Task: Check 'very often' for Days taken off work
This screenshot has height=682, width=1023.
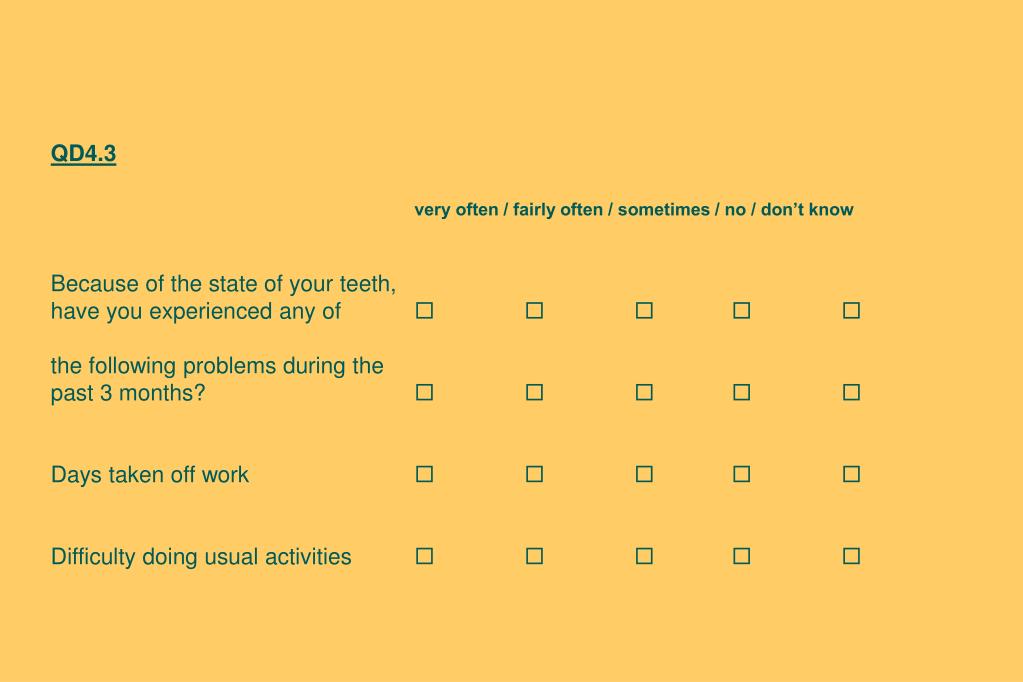Action: 424,474
